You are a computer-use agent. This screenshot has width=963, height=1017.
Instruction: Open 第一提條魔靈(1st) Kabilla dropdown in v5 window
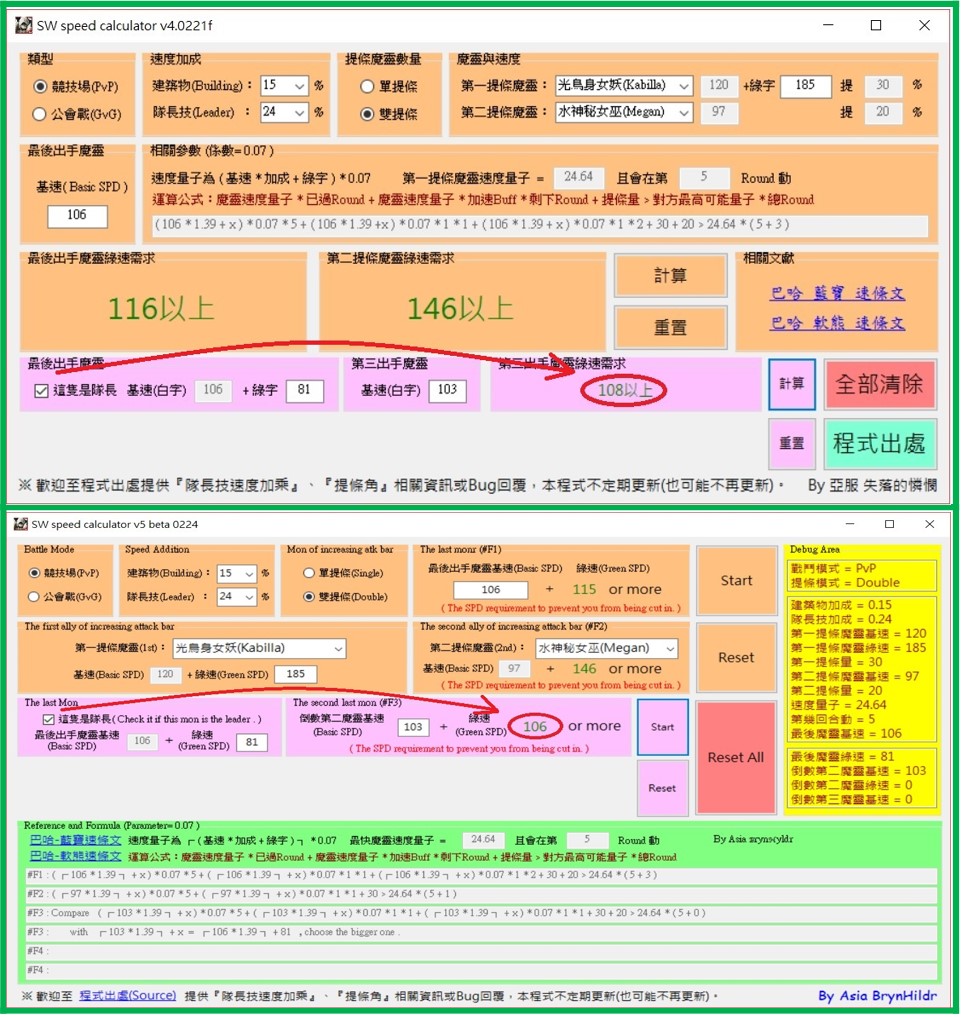pyautogui.click(x=259, y=648)
